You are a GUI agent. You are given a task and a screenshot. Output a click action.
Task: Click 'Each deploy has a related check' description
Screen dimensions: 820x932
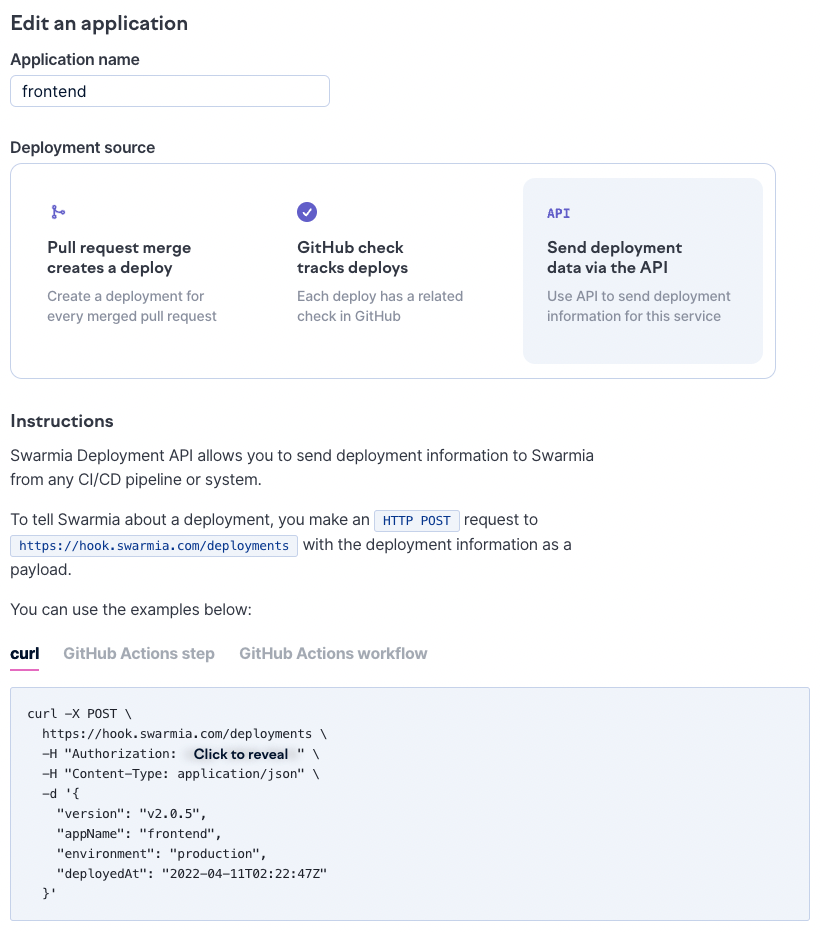[x=380, y=306]
